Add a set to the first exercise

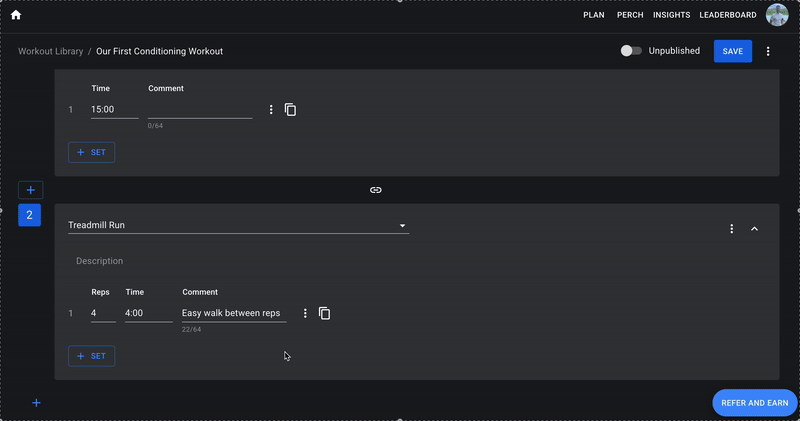point(91,152)
